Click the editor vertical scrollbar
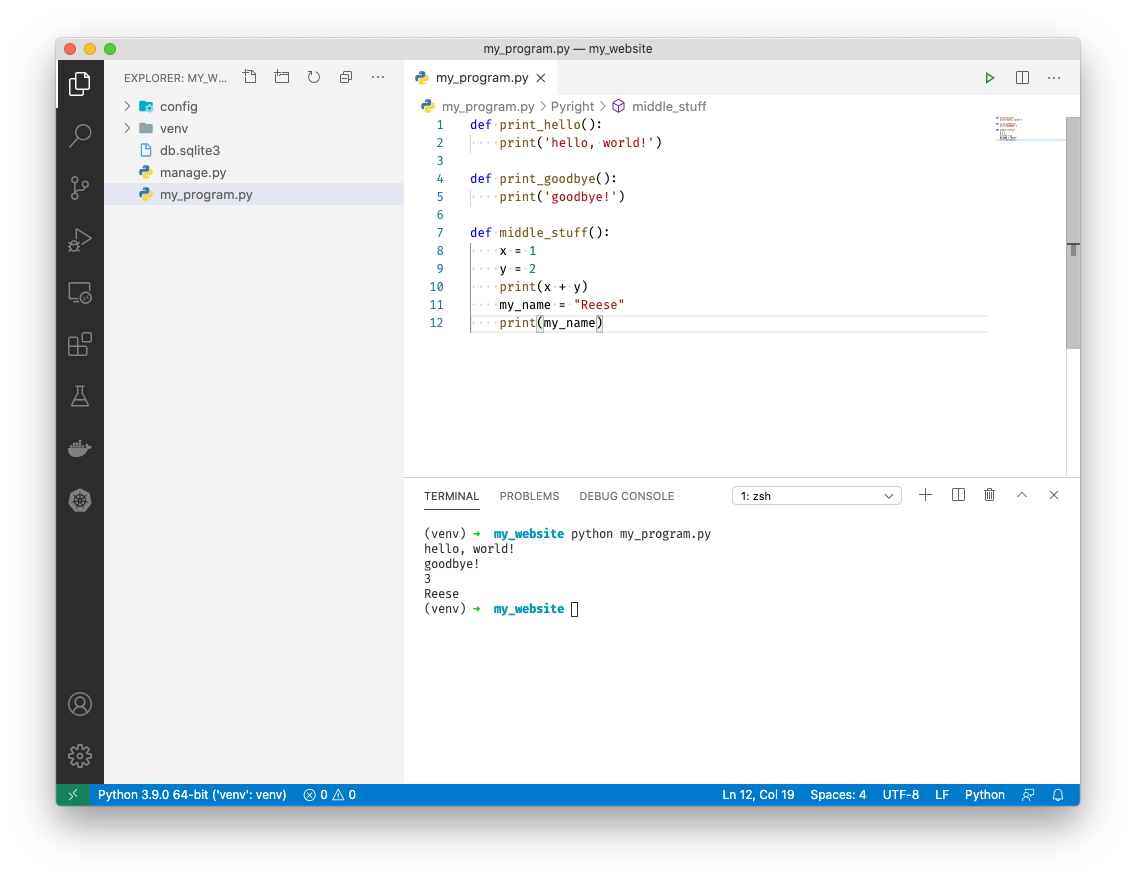Image resolution: width=1136 pixels, height=880 pixels. (x=1072, y=232)
